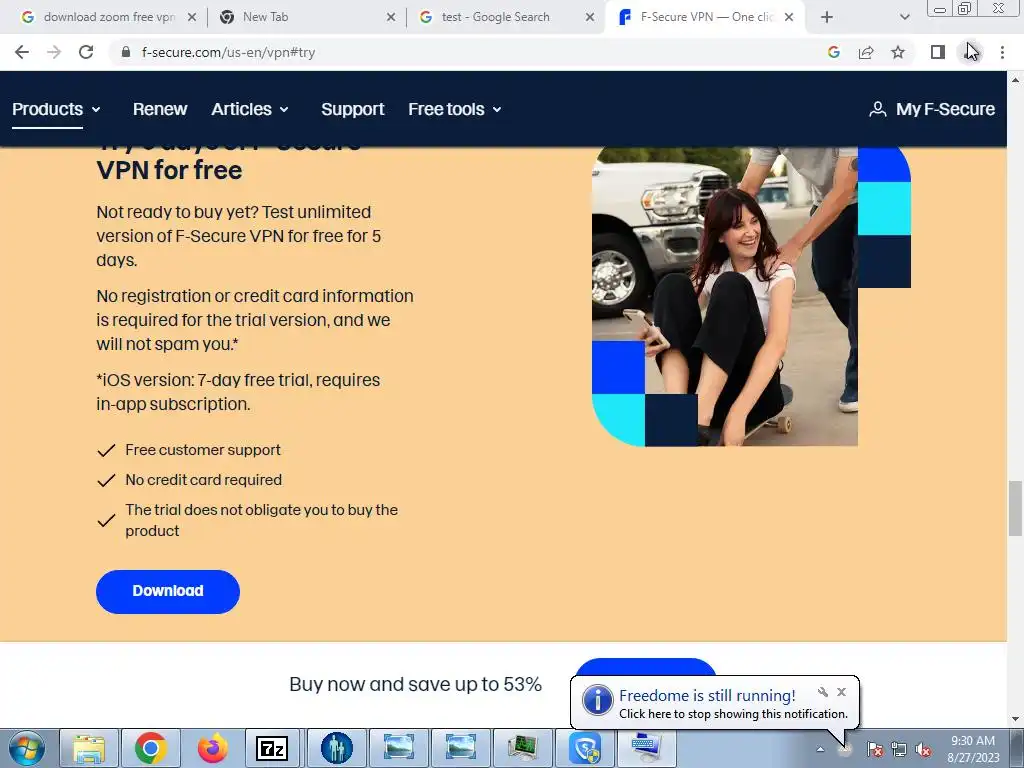Open the Support page link
Image resolution: width=1024 pixels, height=768 pixels.
pos(353,109)
